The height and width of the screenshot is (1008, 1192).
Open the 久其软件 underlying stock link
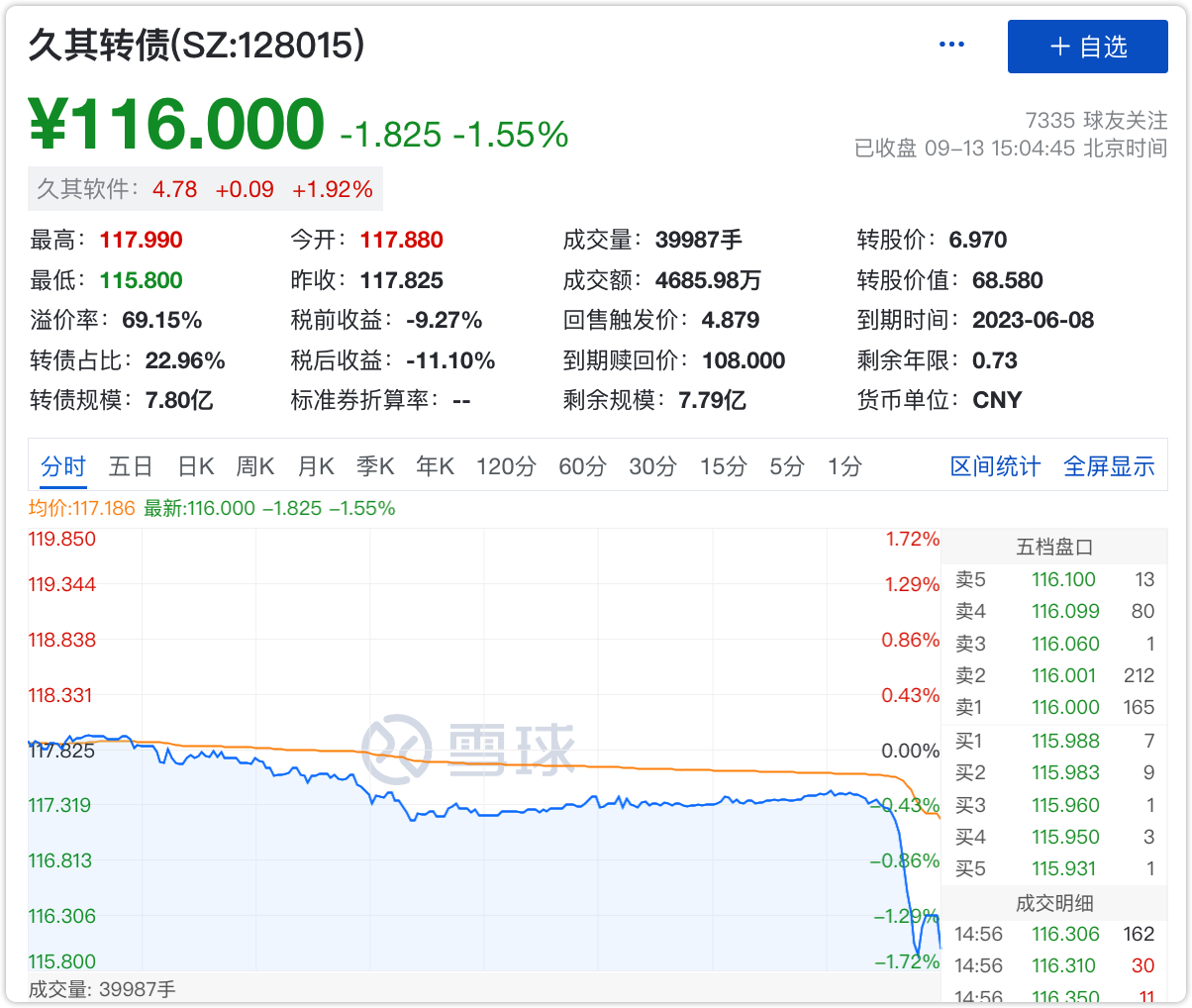pyautogui.click(x=205, y=189)
